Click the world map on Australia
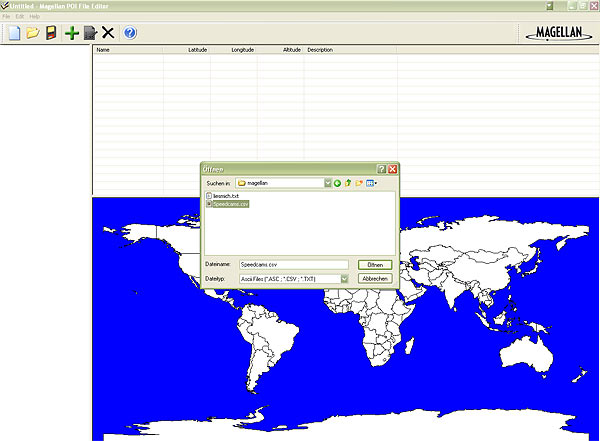This screenshot has height=441, width=600. 527,354
